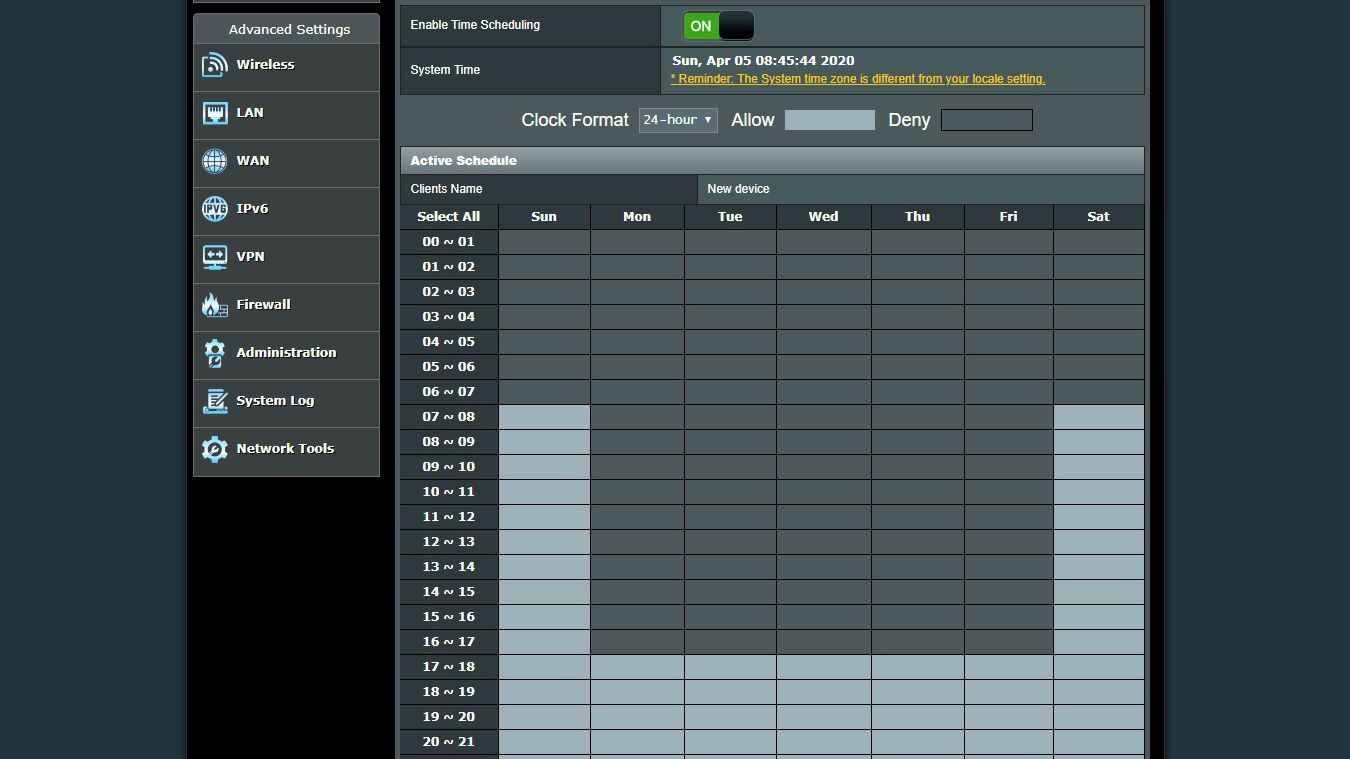Click the Advanced Settings header
This screenshot has height=759, width=1350.
point(288,29)
